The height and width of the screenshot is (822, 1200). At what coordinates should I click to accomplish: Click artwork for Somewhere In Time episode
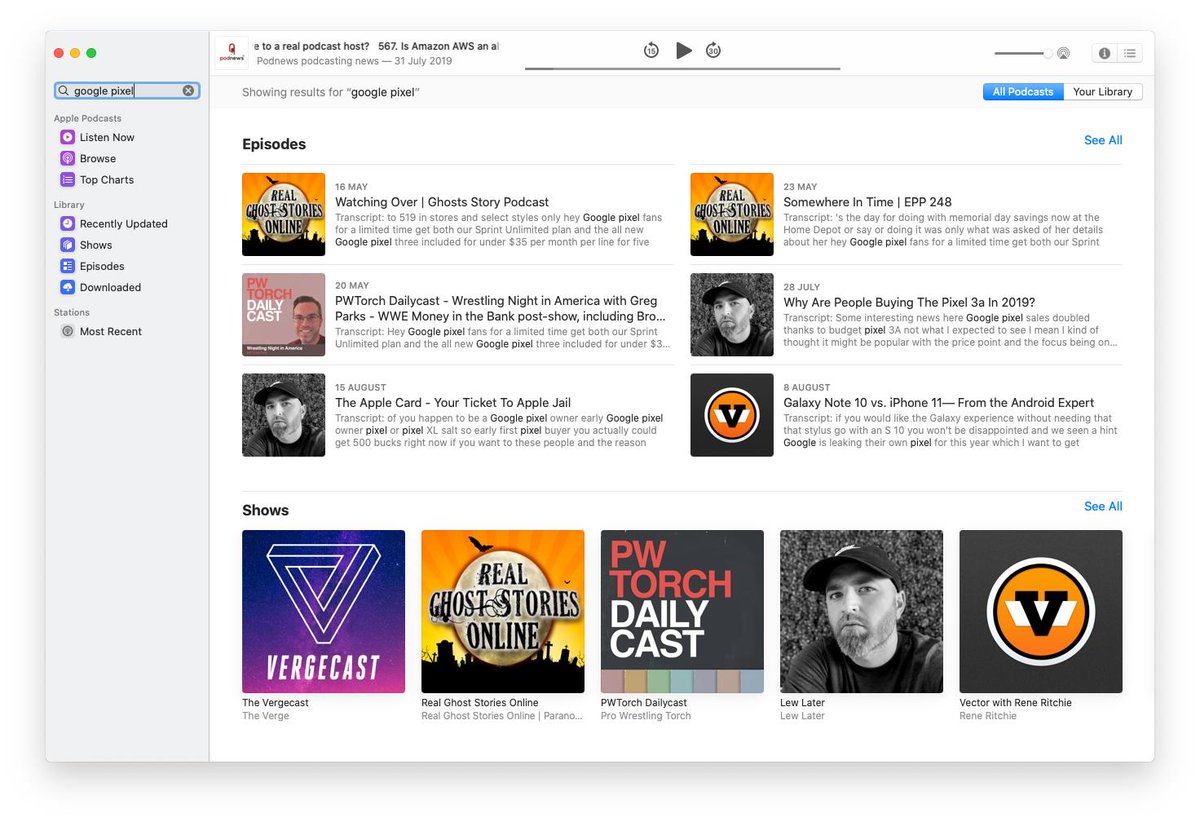[732, 214]
